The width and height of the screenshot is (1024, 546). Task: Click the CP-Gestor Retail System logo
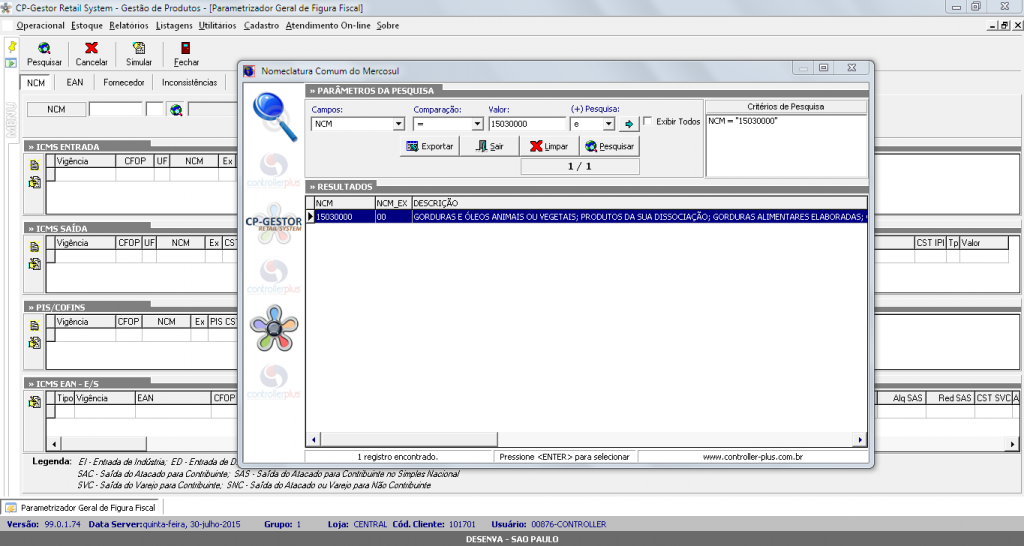274,223
